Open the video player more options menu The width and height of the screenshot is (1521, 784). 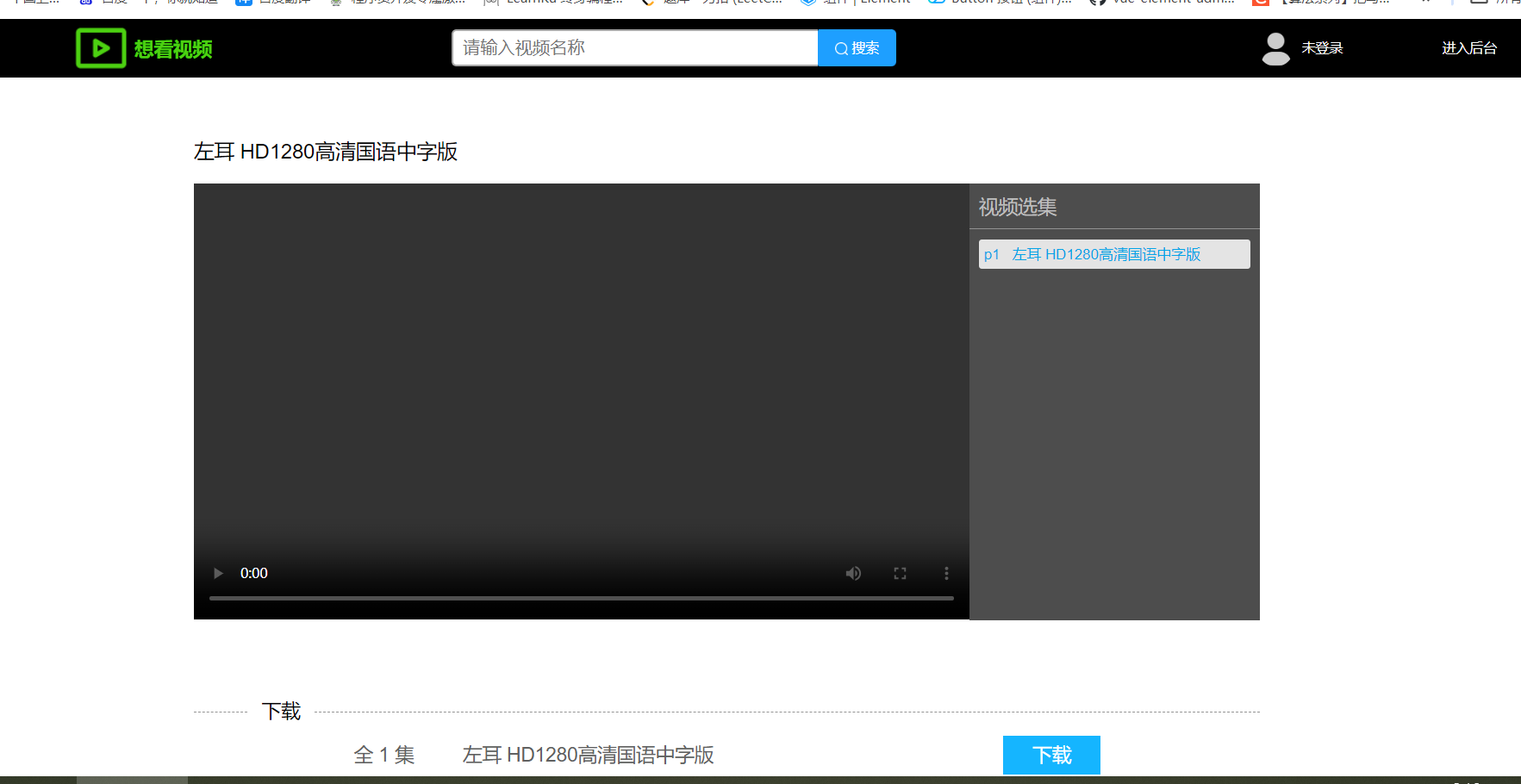coord(946,573)
